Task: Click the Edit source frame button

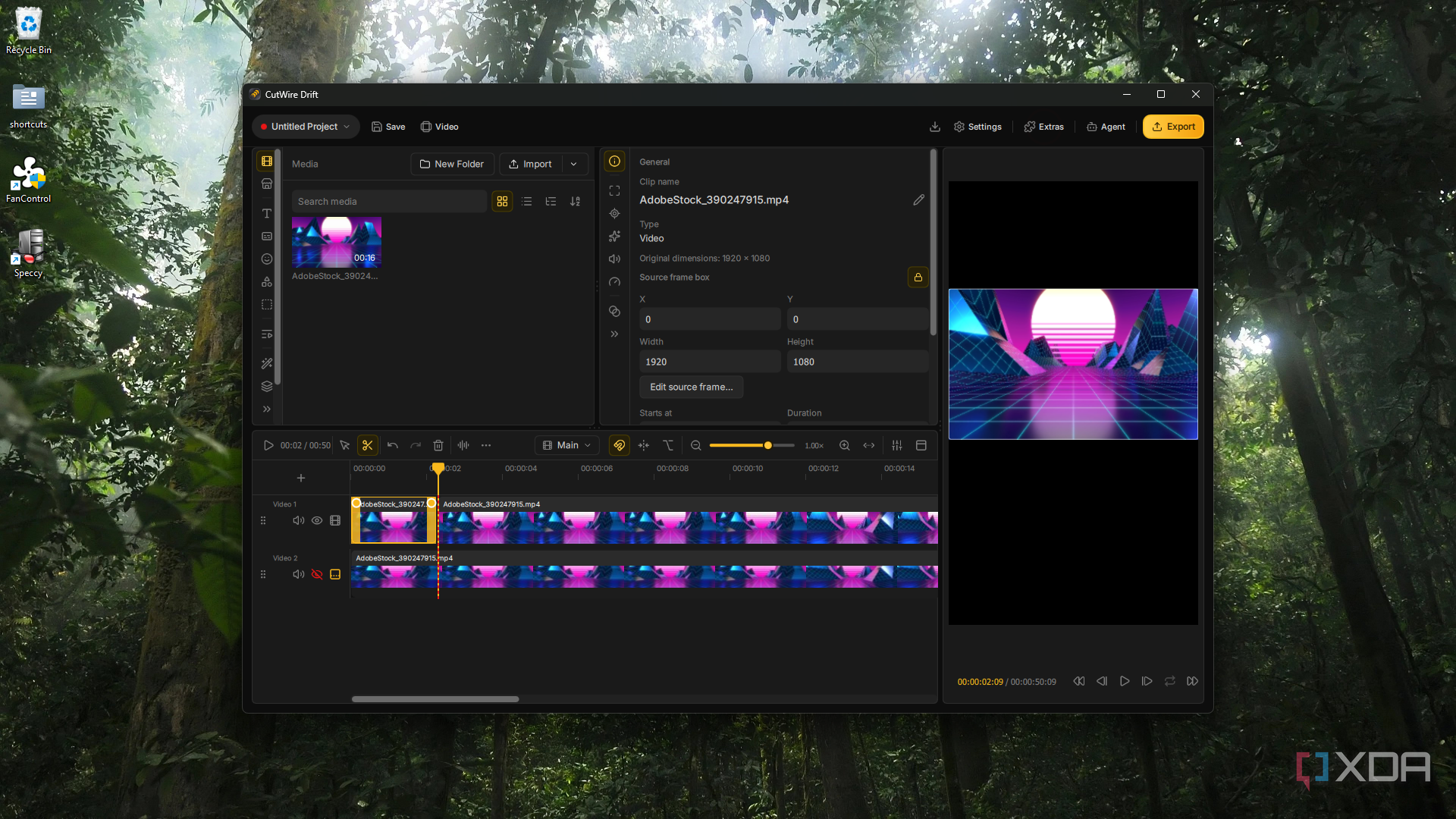Action: pos(692,387)
